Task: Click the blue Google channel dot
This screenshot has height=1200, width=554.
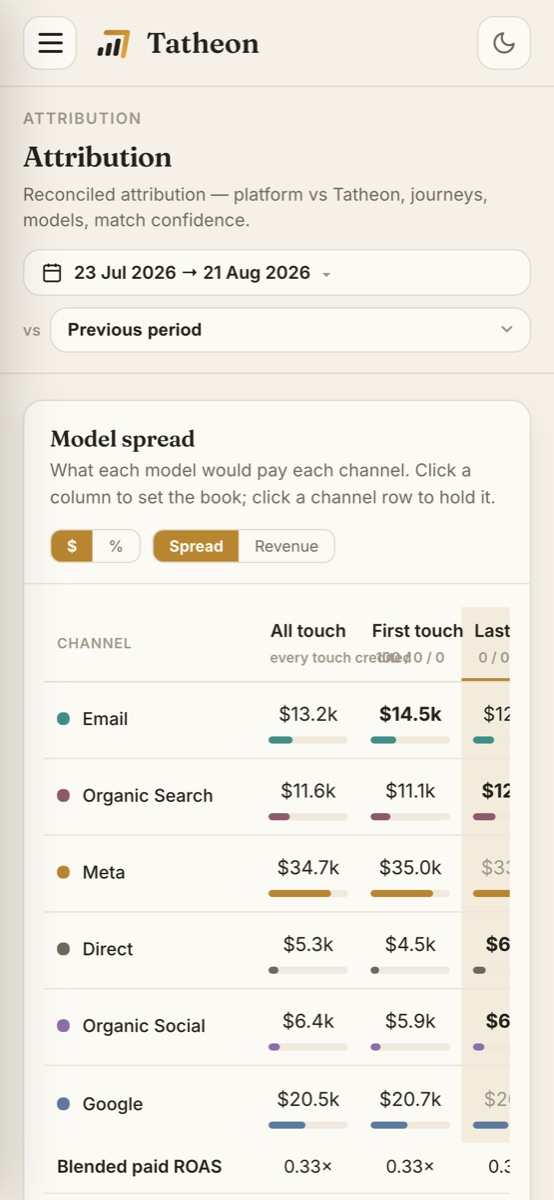Action: pyautogui.click(x=64, y=1104)
